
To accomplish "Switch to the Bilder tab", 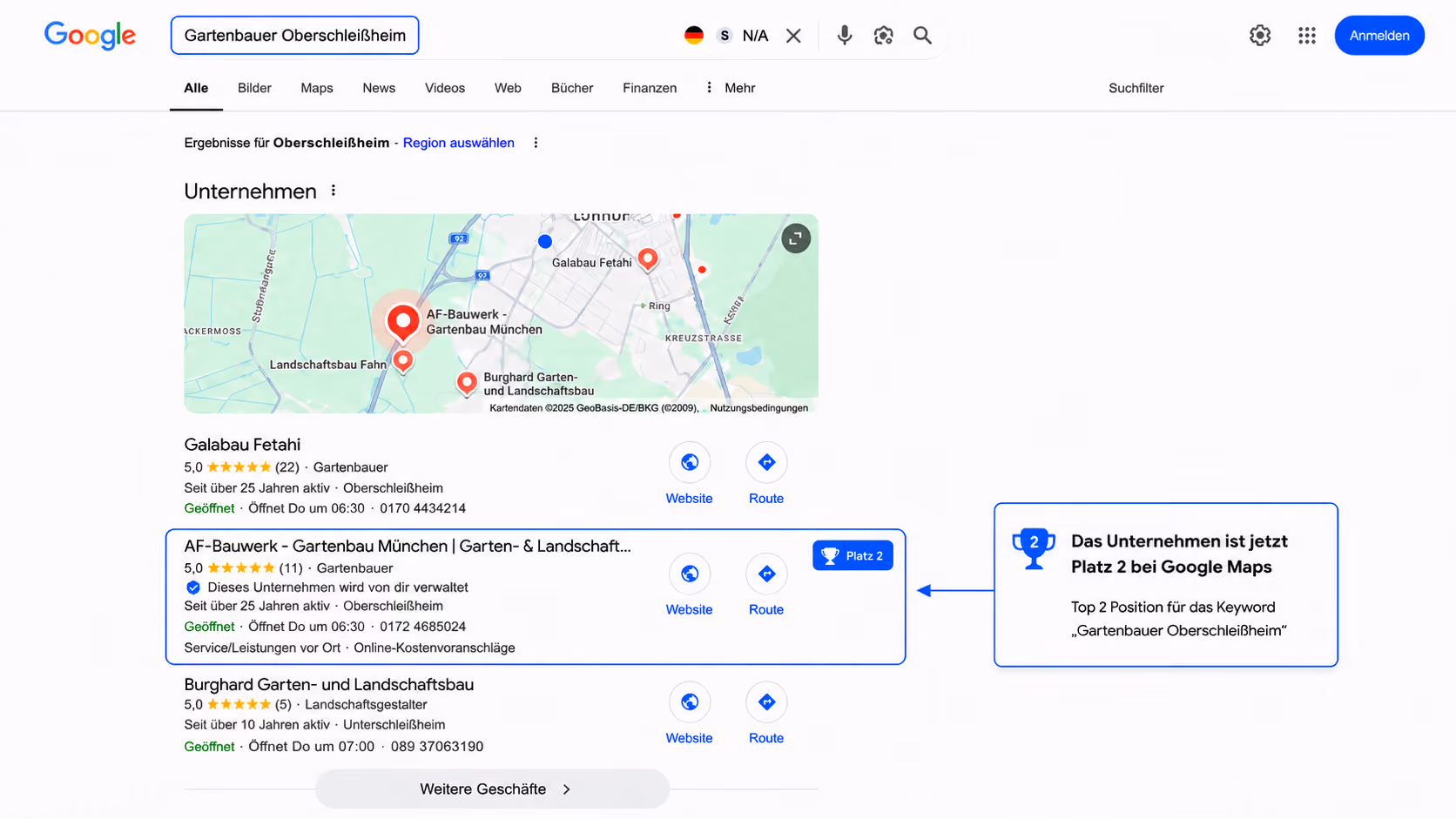I will (254, 88).
